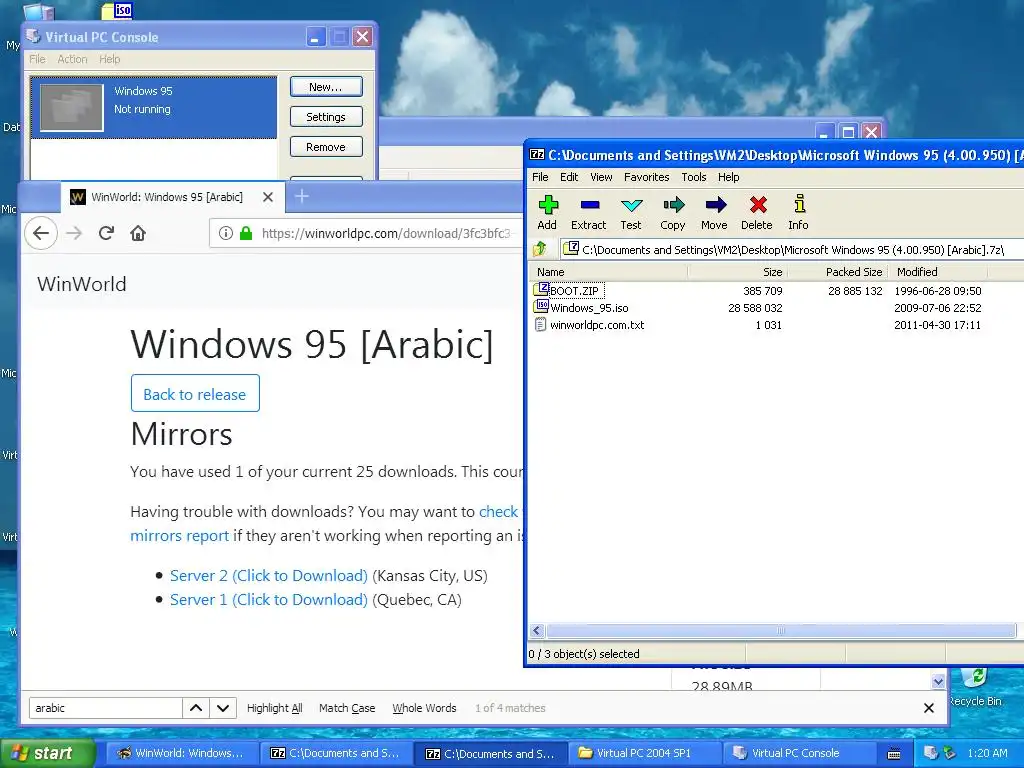
Task: Jump to next find match
Action: pyautogui.click(x=223, y=708)
